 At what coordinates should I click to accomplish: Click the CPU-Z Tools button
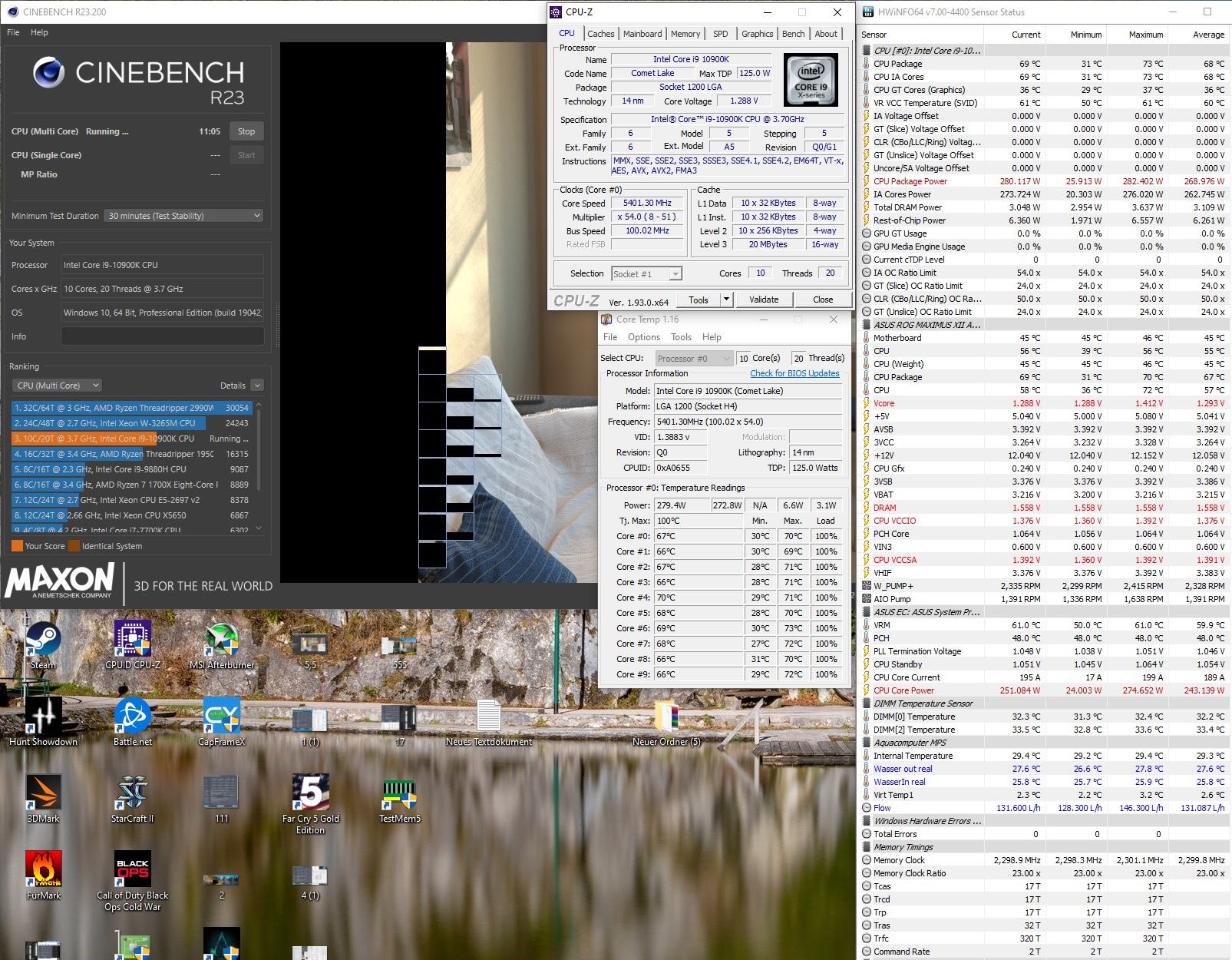click(699, 300)
